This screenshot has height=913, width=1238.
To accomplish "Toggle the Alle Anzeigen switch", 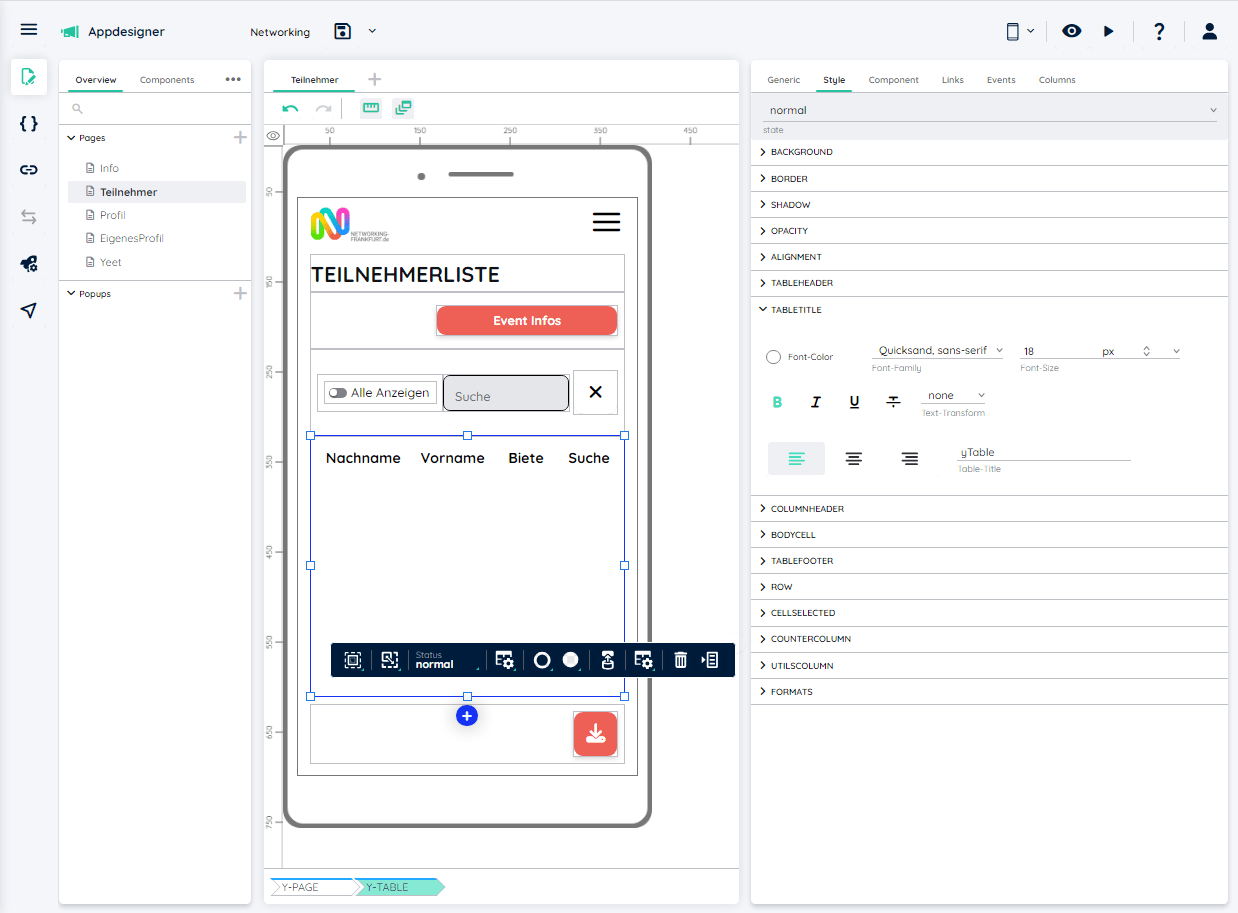I will (338, 393).
